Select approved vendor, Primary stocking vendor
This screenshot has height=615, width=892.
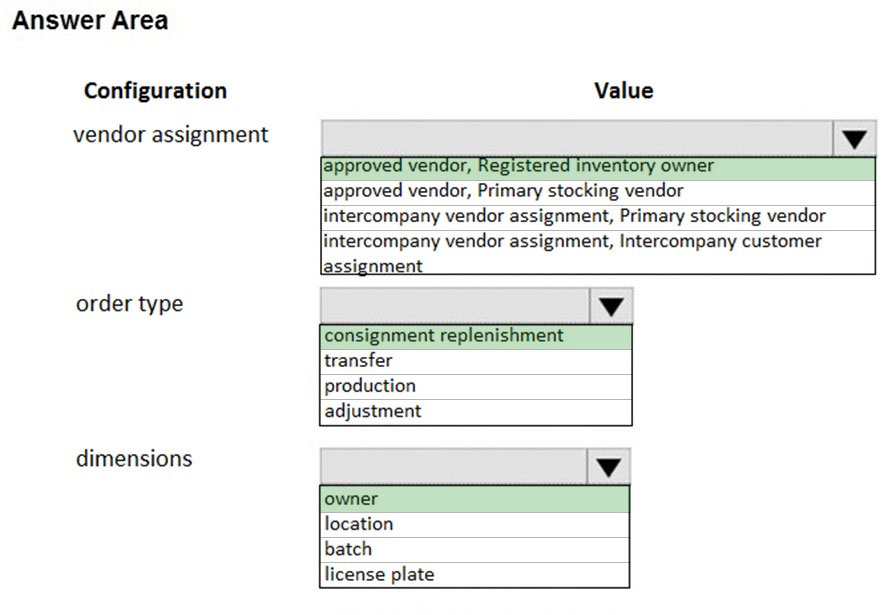click(x=598, y=192)
